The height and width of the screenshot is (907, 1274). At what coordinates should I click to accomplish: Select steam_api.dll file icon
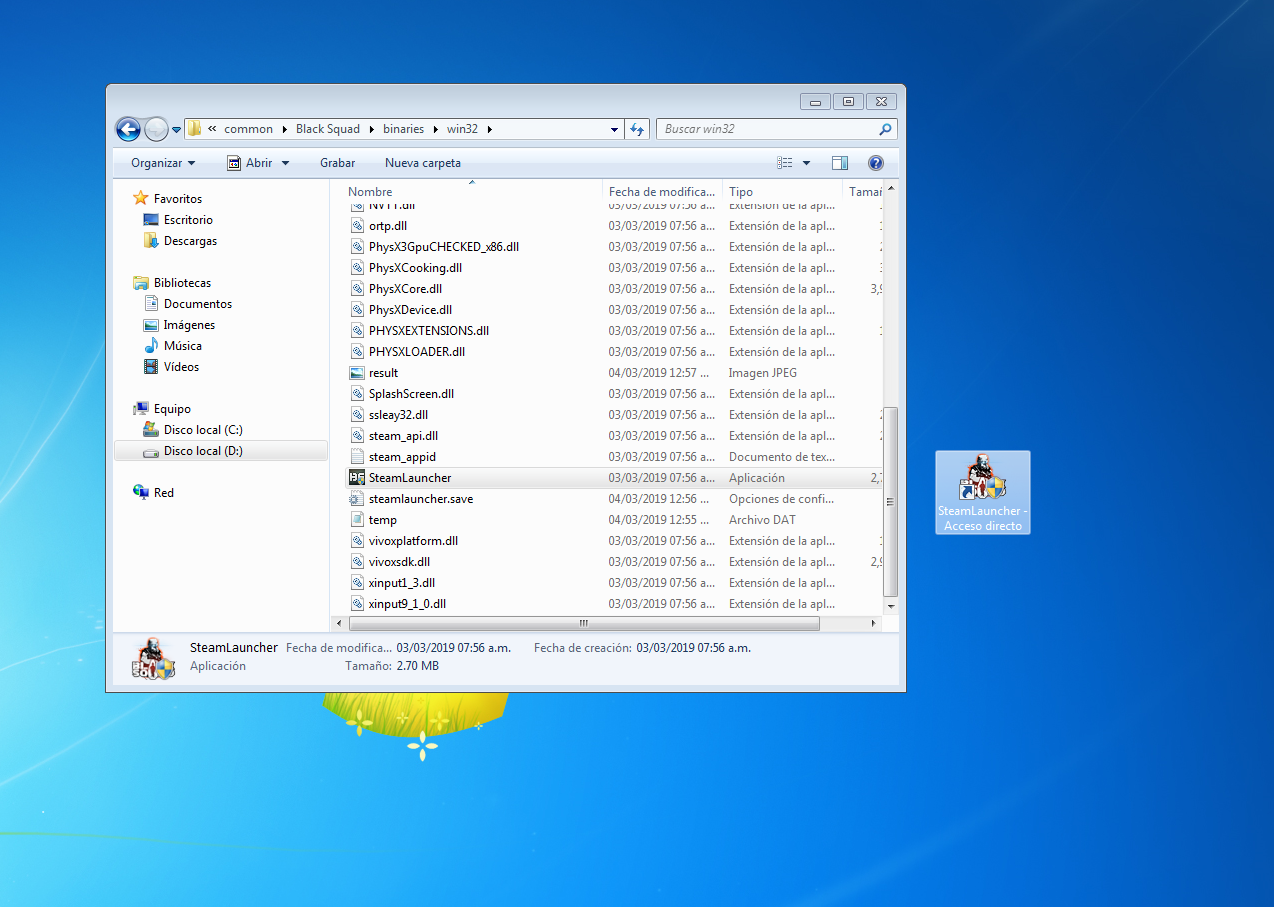(357, 436)
